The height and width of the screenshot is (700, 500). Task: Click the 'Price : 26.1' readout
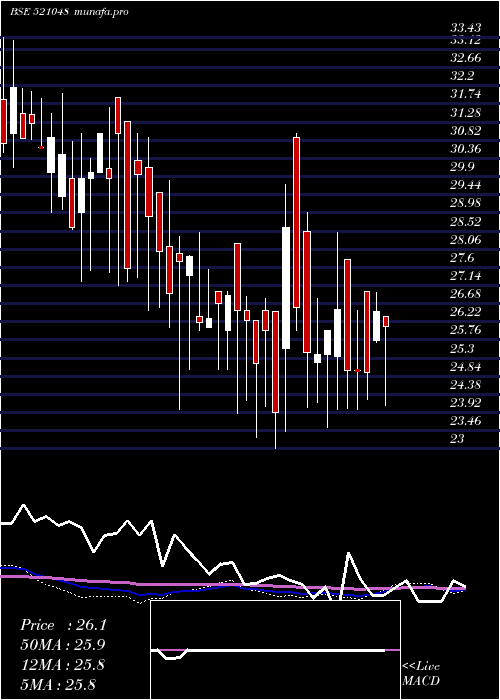(63, 625)
